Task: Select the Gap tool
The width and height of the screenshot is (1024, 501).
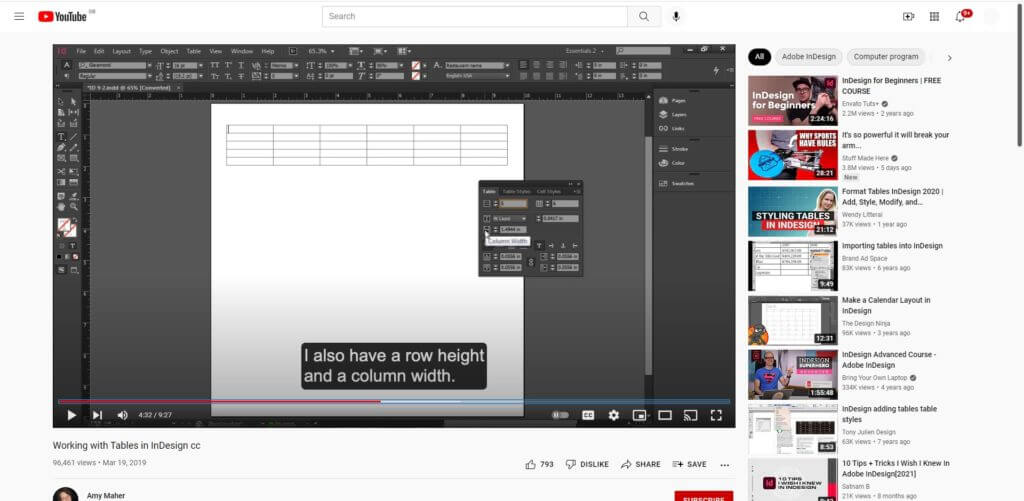Action: pyautogui.click(x=73, y=112)
